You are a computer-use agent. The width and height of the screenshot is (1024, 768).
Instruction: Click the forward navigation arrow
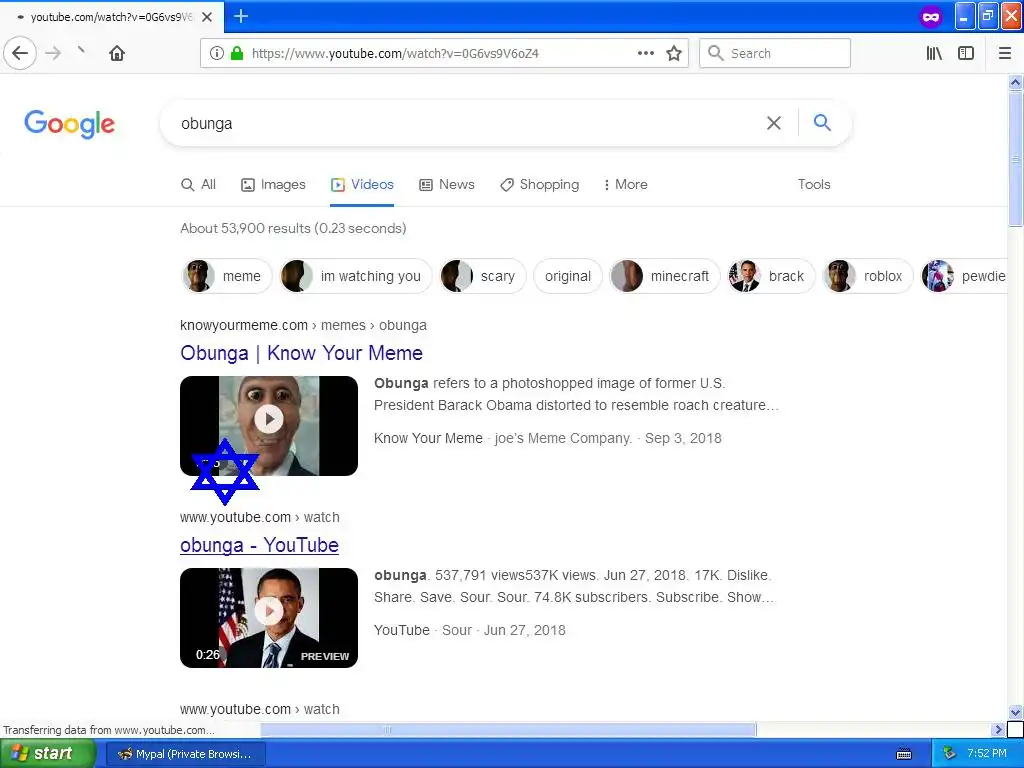coord(54,53)
